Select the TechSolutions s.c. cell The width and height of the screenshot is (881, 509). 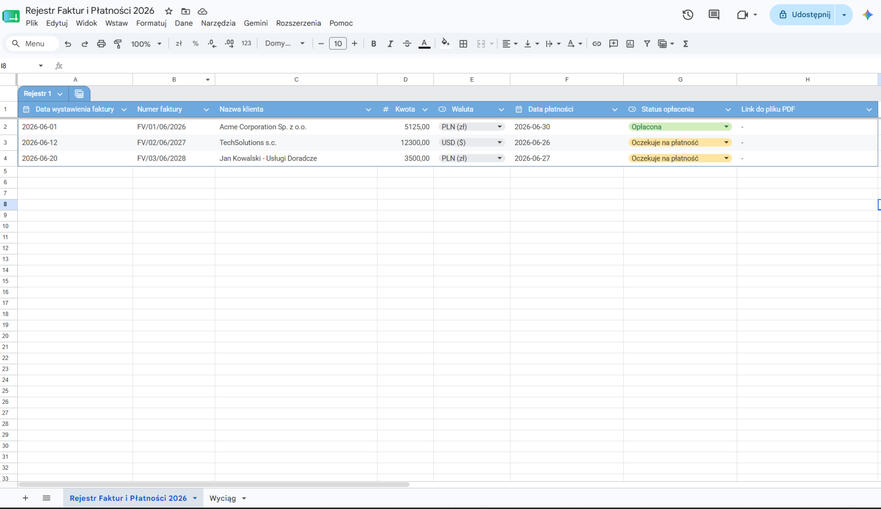296,143
